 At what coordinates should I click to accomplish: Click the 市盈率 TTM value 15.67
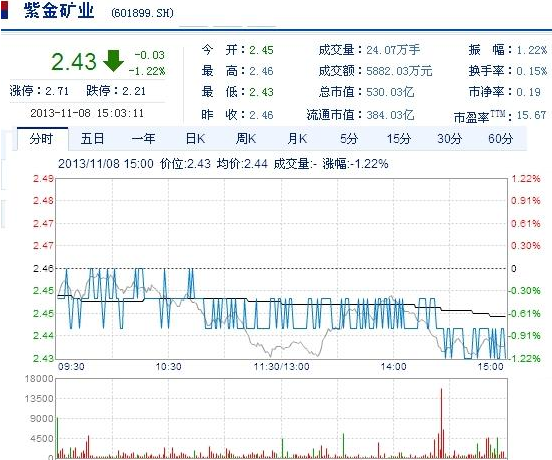tap(531, 115)
